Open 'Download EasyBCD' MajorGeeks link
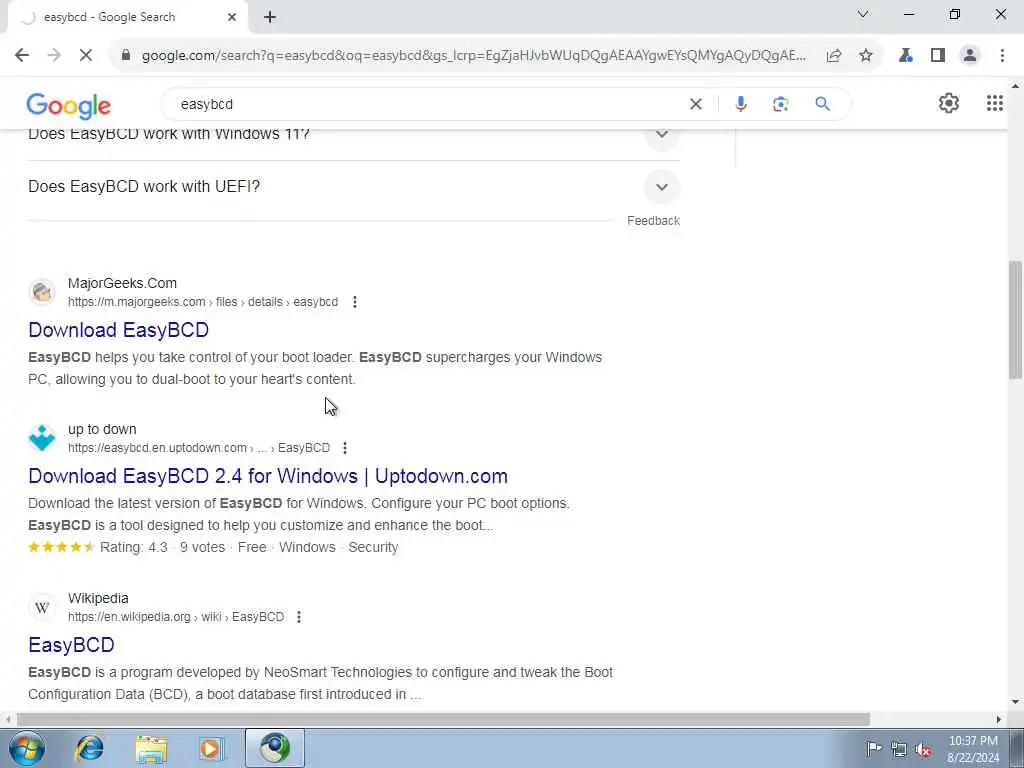Image resolution: width=1024 pixels, height=768 pixels. pyautogui.click(x=118, y=330)
